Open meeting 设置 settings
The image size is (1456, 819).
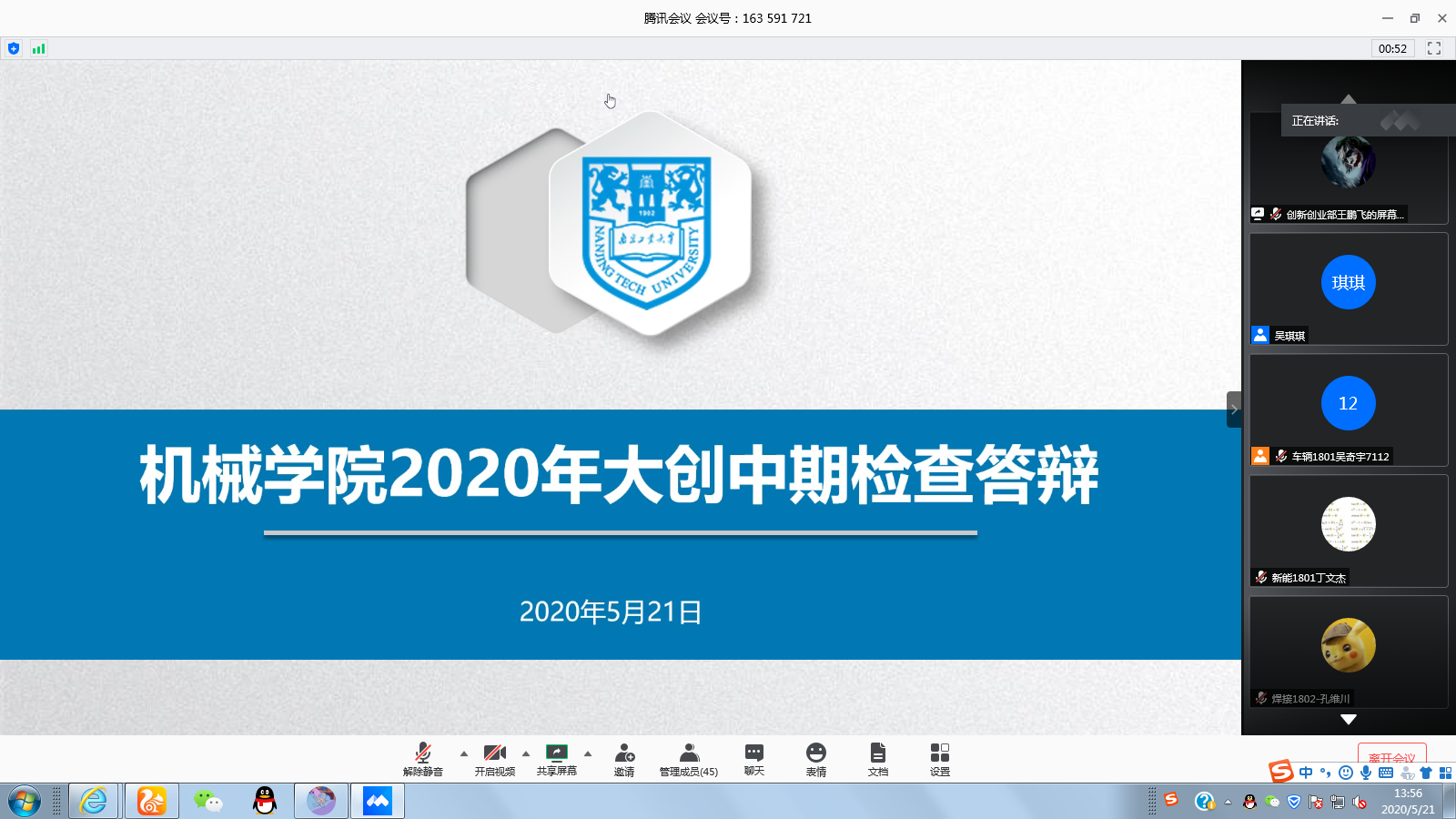coord(940,759)
